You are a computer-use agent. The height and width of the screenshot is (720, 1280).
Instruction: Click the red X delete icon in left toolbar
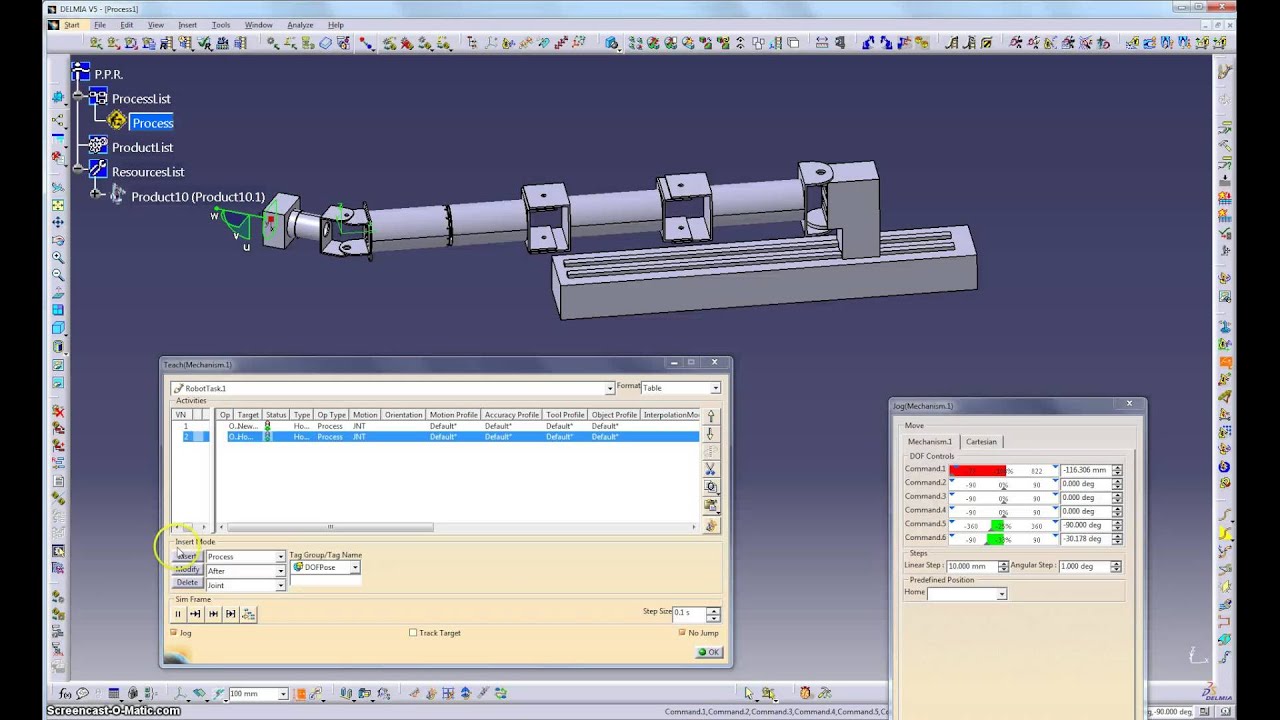point(59,411)
